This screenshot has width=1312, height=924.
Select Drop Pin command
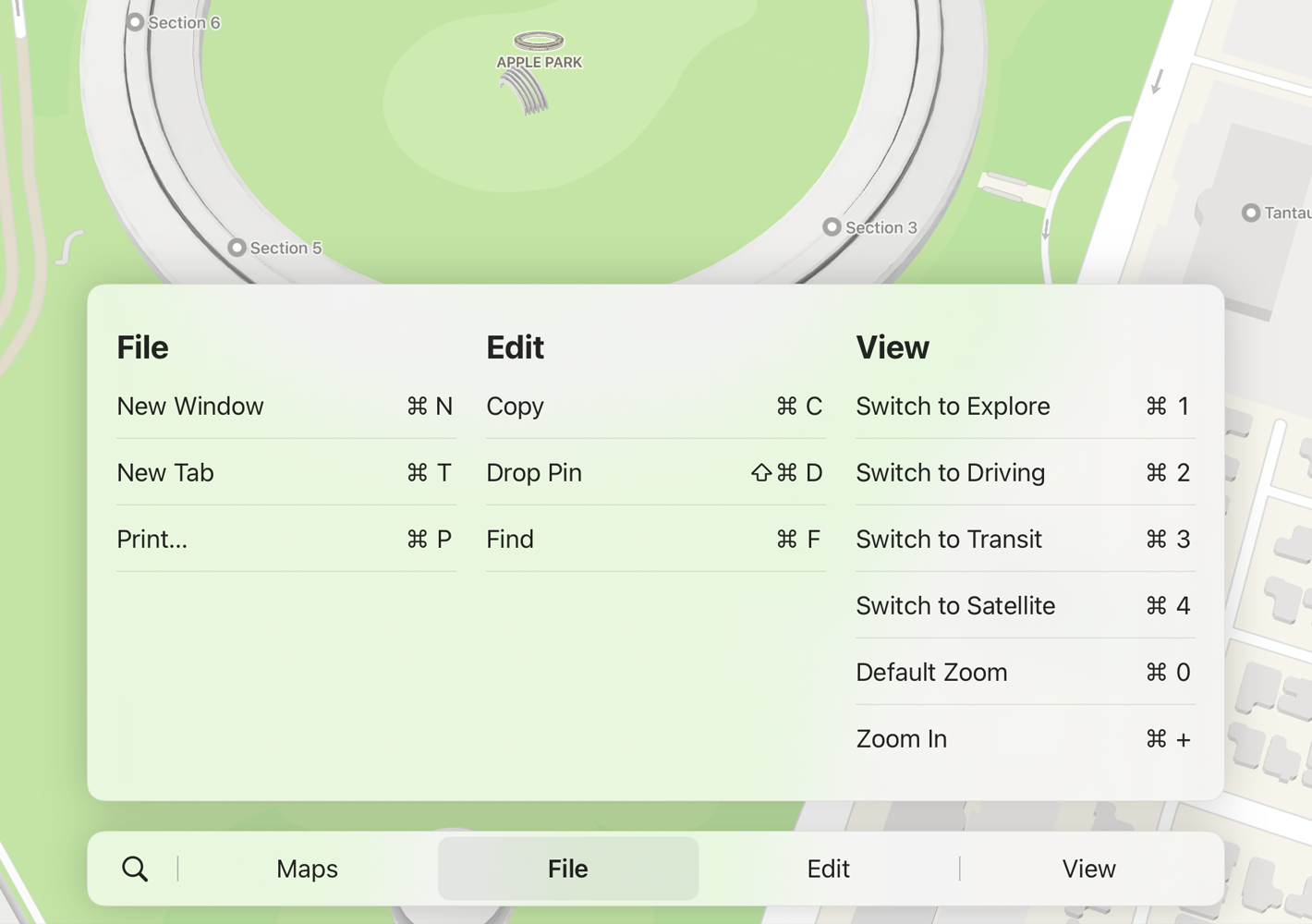[655, 472]
